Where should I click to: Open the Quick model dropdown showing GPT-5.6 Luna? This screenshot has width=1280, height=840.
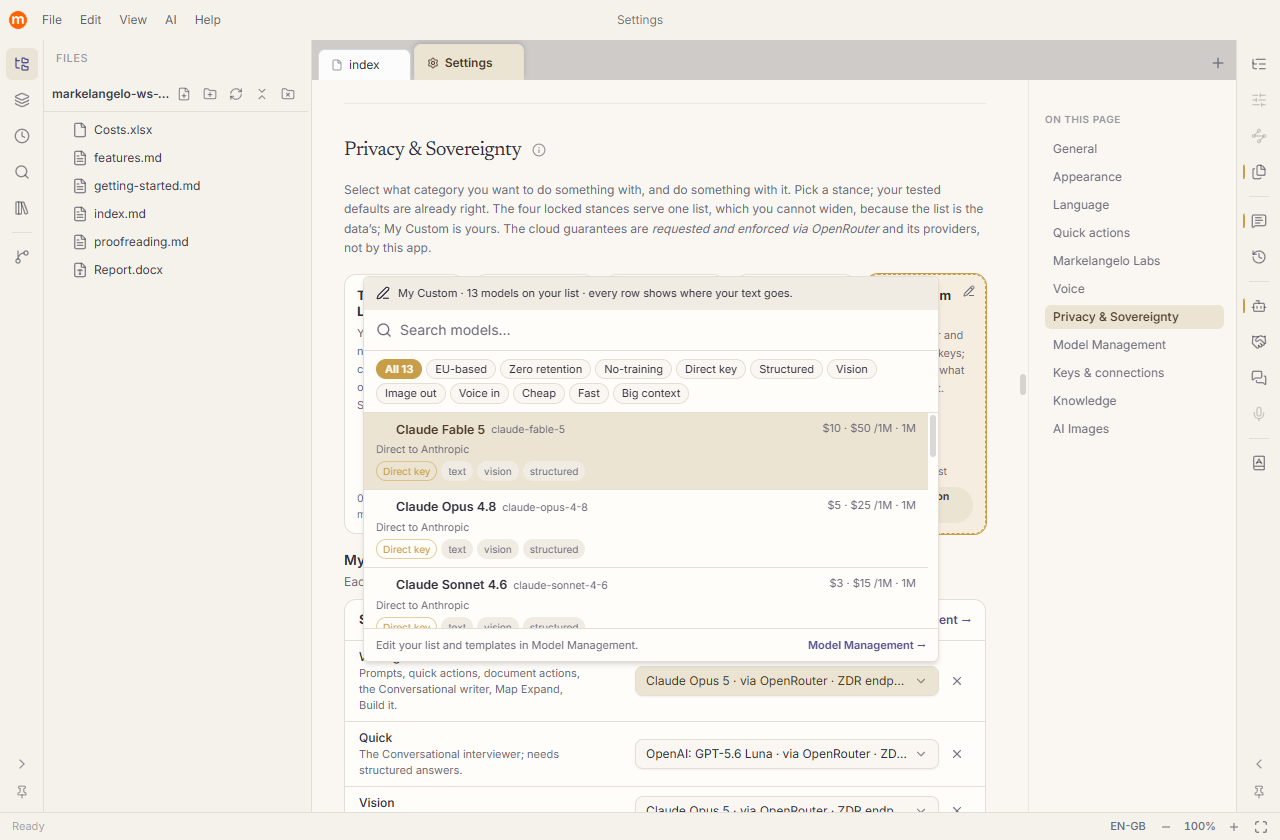(787, 754)
